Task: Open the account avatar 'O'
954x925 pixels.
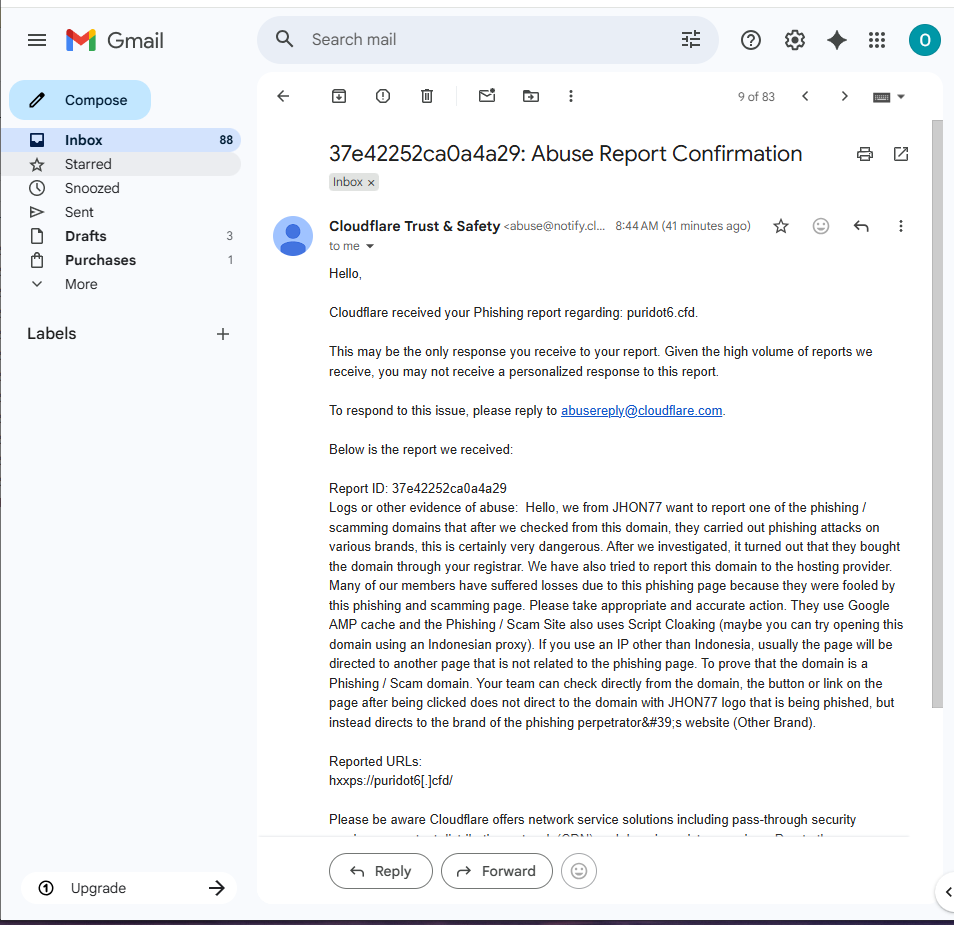Action: tap(924, 40)
